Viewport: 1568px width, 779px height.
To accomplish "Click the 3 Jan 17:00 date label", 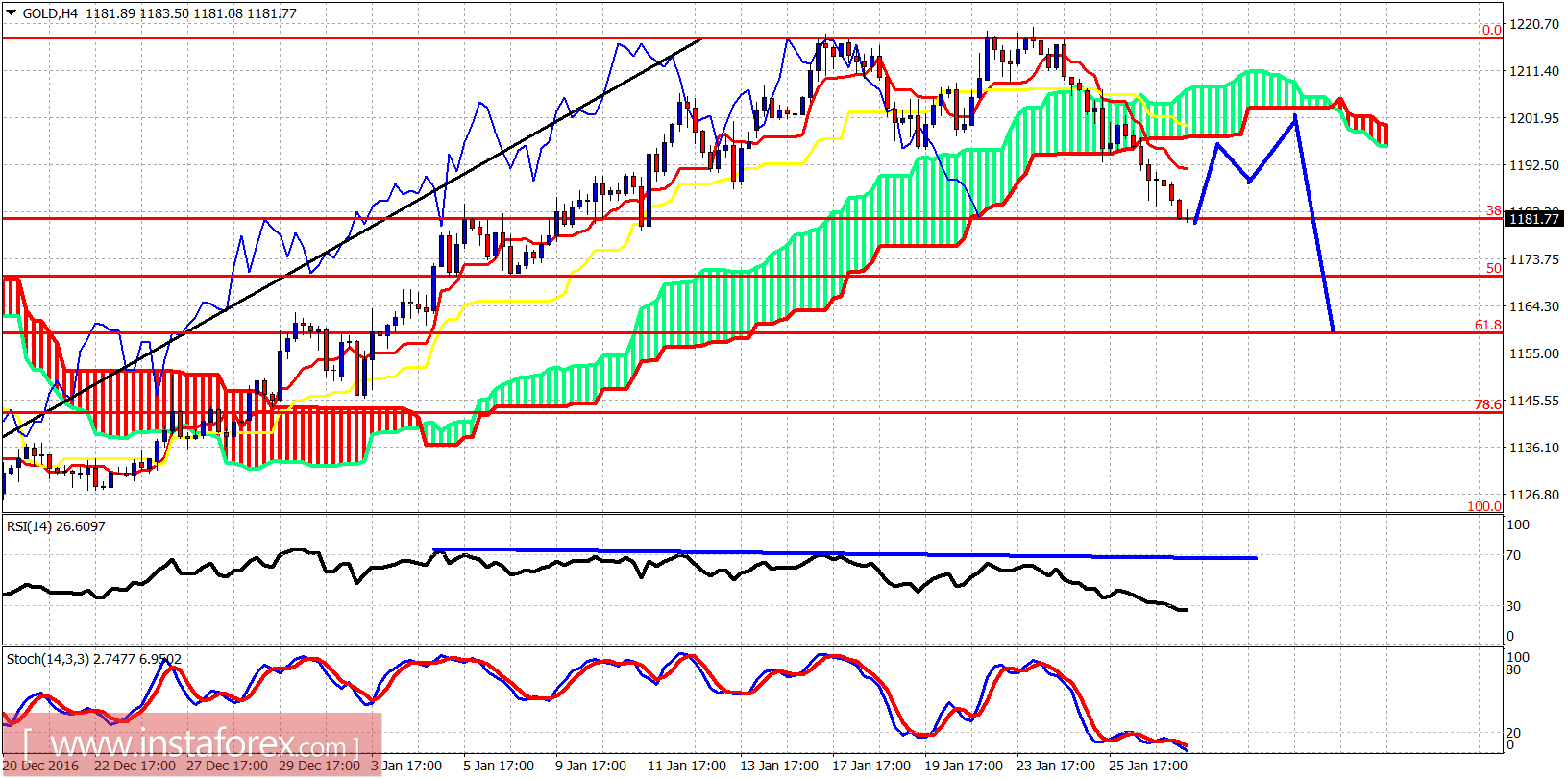I will pos(406,766).
